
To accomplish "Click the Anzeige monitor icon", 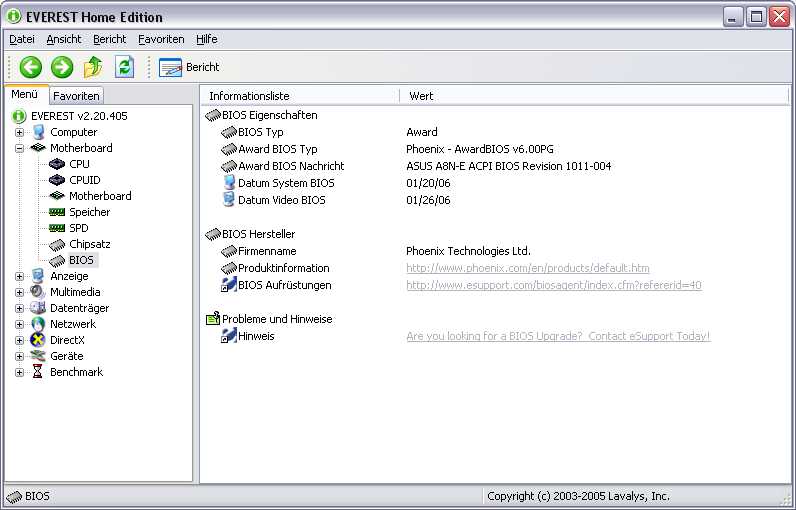I will click(x=38, y=276).
